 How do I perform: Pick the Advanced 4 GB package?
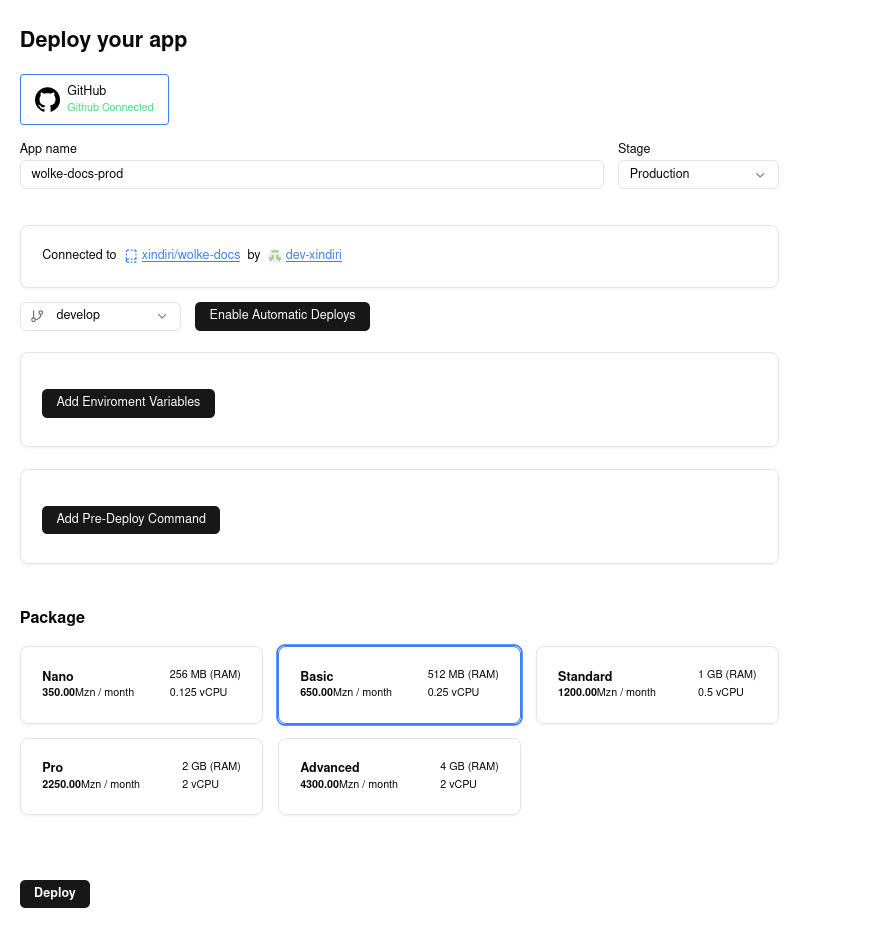point(399,776)
